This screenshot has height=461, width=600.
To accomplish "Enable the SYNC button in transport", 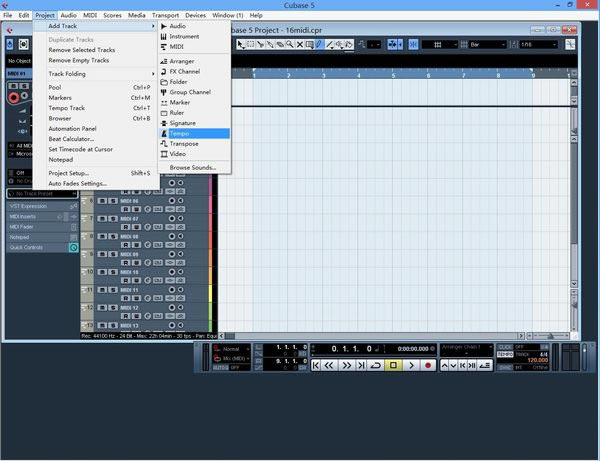I will [x=505, y=367].
